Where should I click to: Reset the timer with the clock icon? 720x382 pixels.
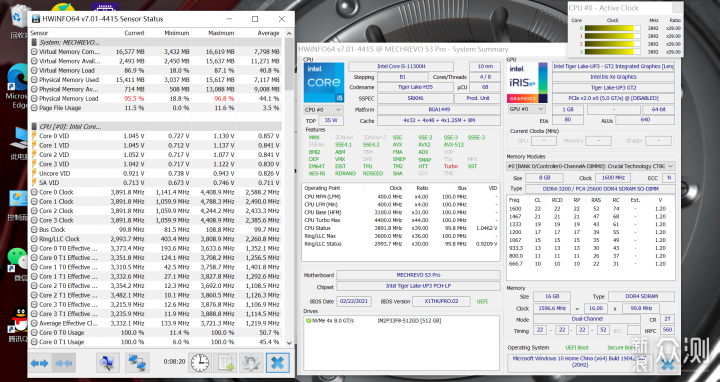pyautogui.click(x=200, y=363)
